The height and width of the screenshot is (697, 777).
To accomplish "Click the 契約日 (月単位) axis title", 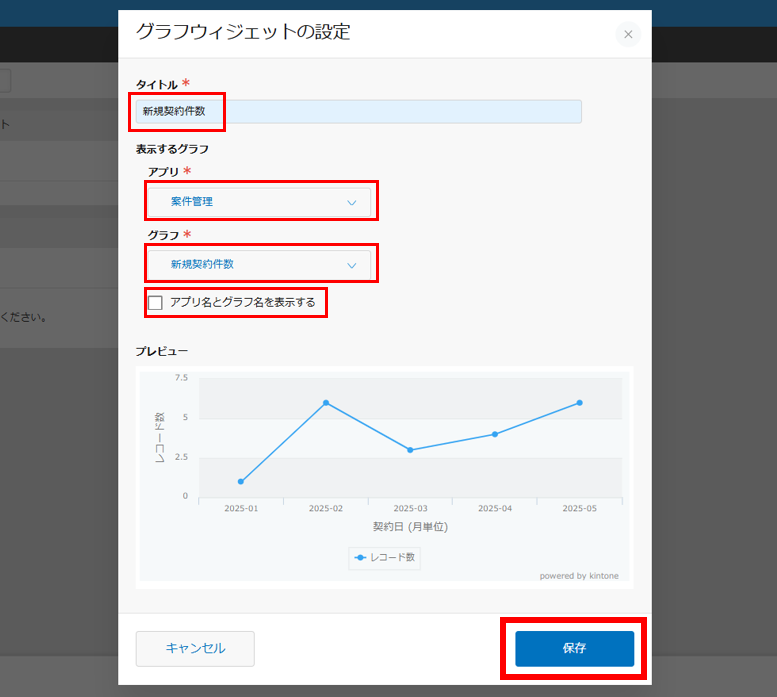I will coord(410,527).
